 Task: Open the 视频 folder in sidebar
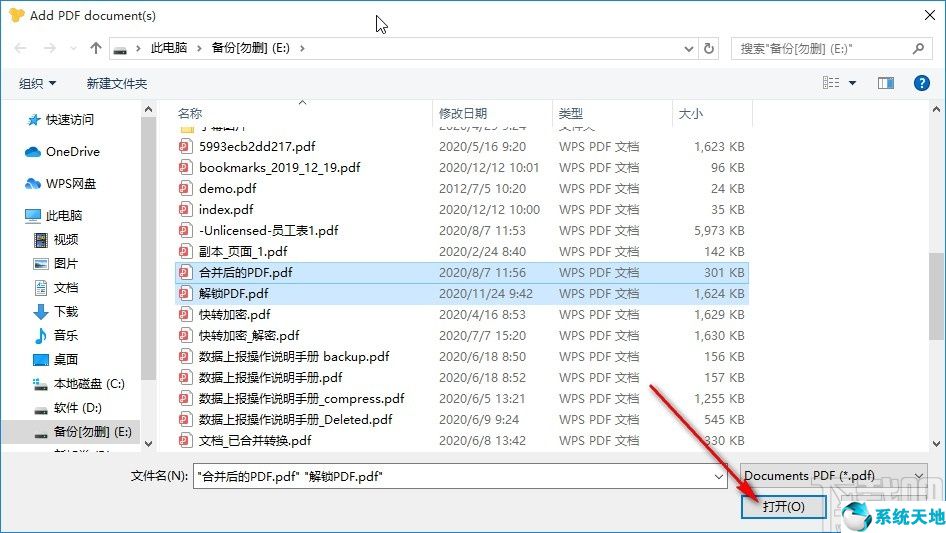pyautogui.click(x=56, y=240)
